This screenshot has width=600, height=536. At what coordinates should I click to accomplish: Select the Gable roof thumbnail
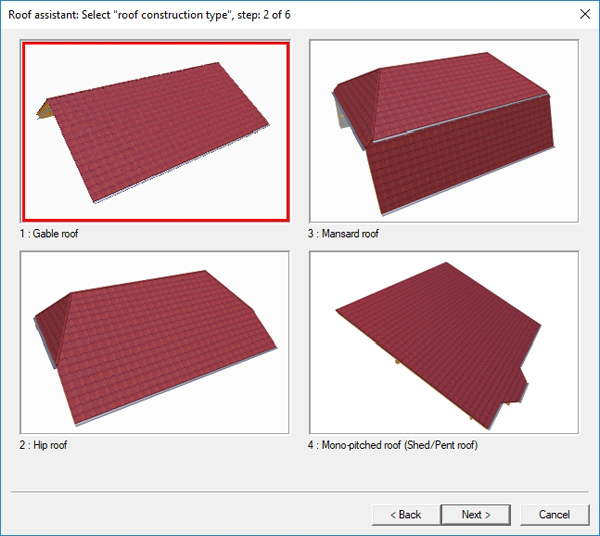[x=155, y=131]
